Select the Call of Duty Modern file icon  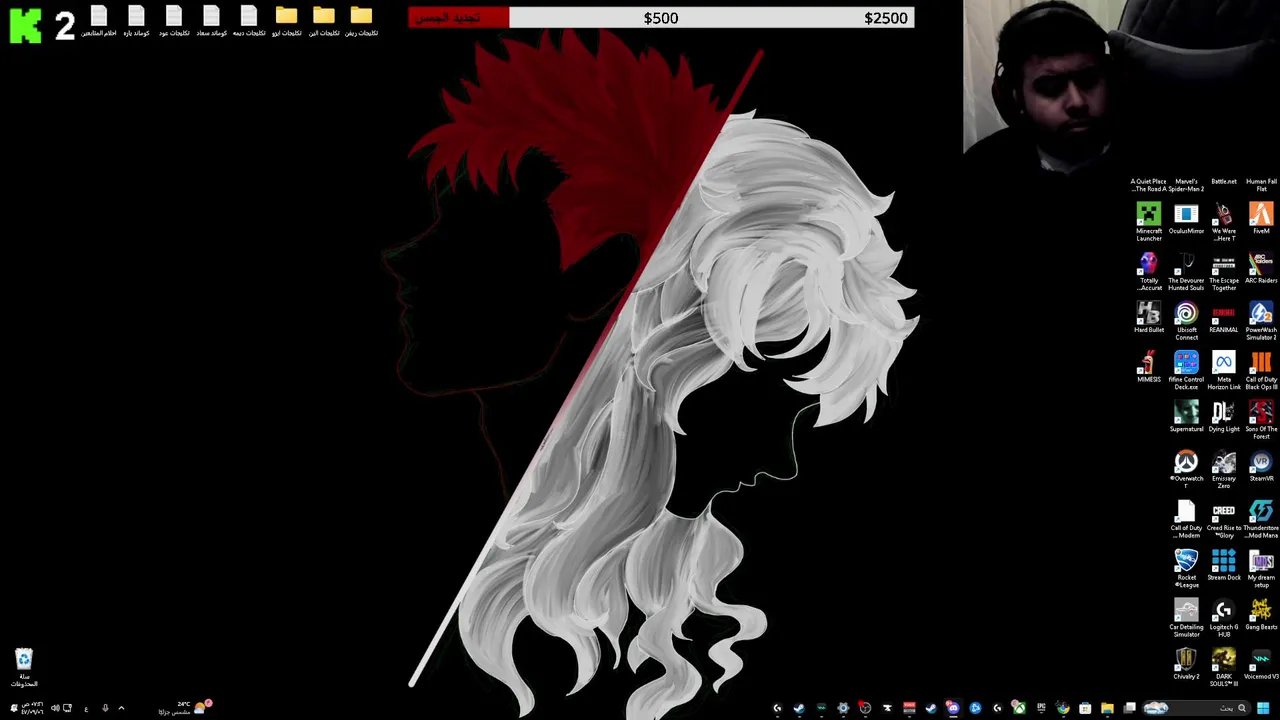(1186, 519)
